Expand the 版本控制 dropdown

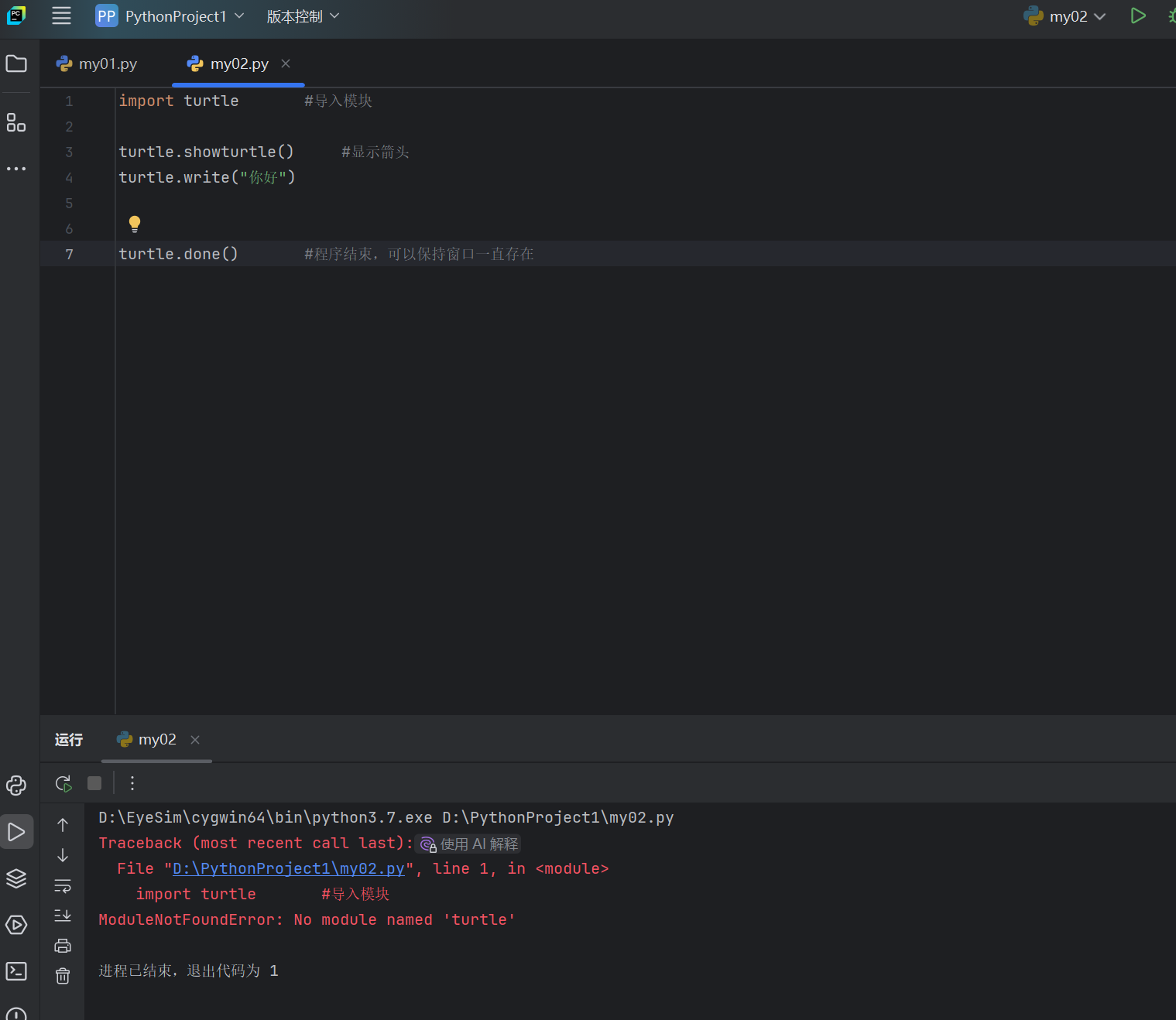(x=303, y=16)
